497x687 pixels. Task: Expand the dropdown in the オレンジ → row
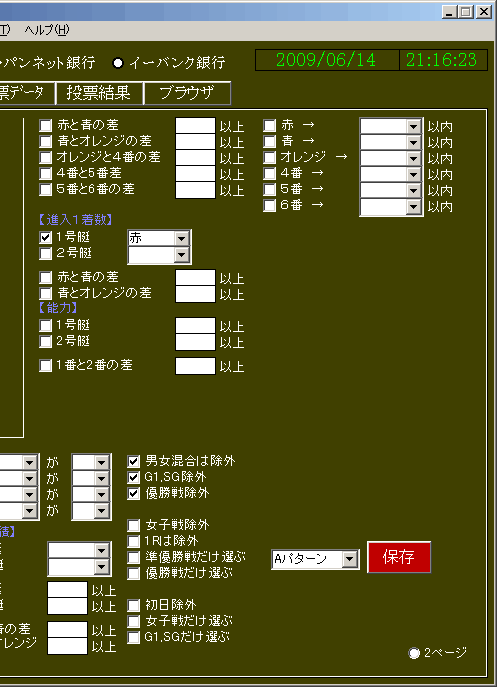click(x=413, y=159)
